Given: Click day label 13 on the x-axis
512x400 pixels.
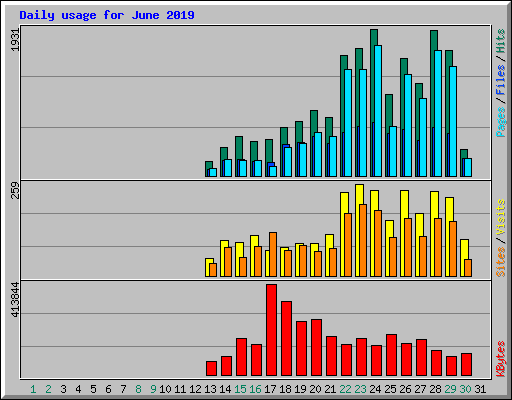Looking at the screenshot, I should tap(210, 389).
